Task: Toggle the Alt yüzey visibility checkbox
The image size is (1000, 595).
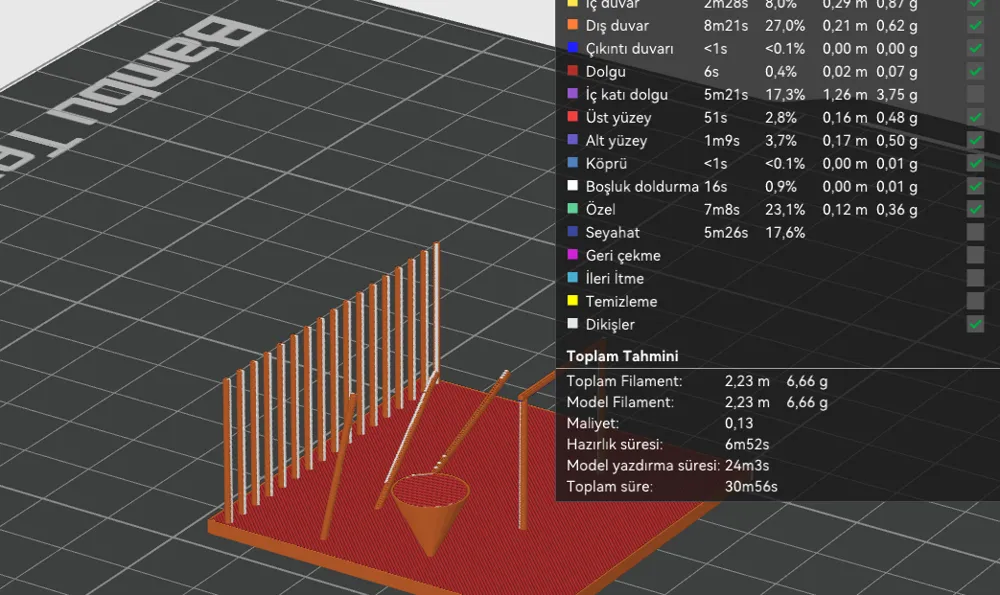Action: pyautogui.click(x=975, y=140)
